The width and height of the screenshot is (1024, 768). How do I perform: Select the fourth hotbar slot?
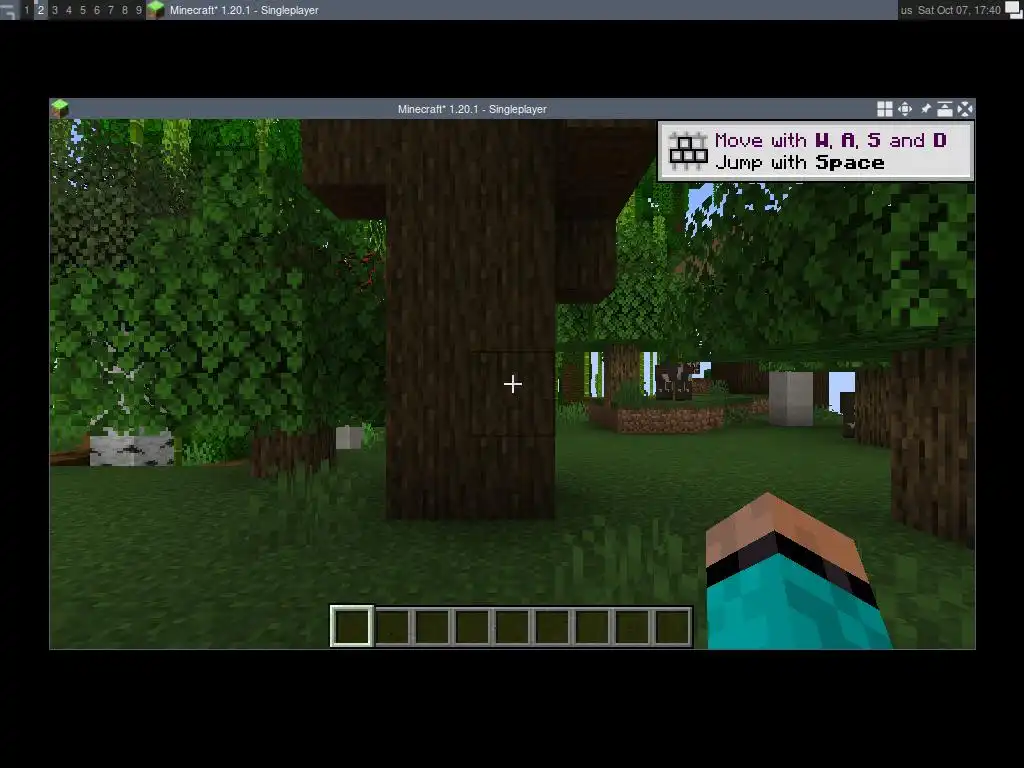pos(472,626)
